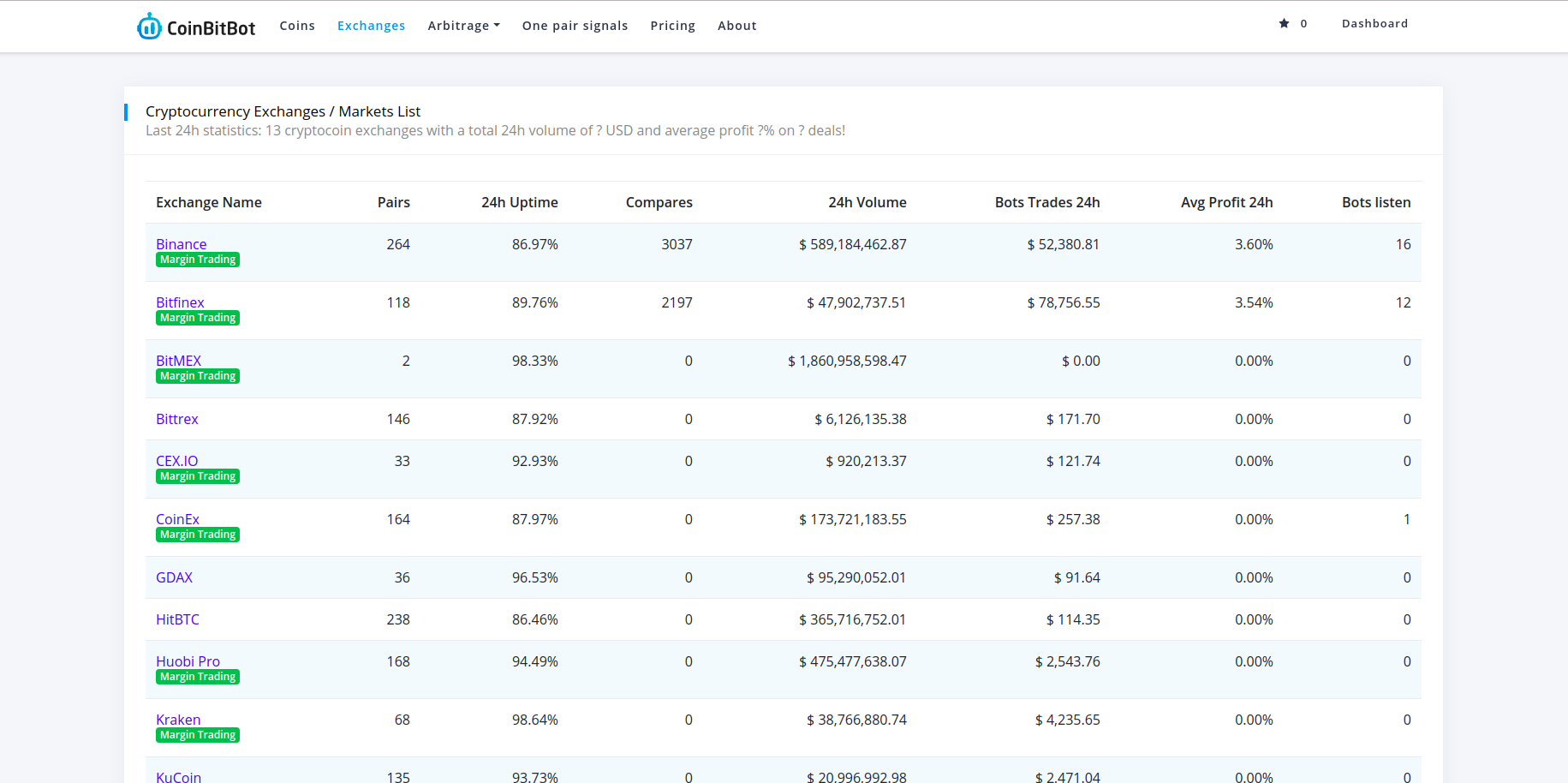This screenshot has height=783, width=1568.
Task: Click GDAX uptime 96.53%
Action: [535, 577]
